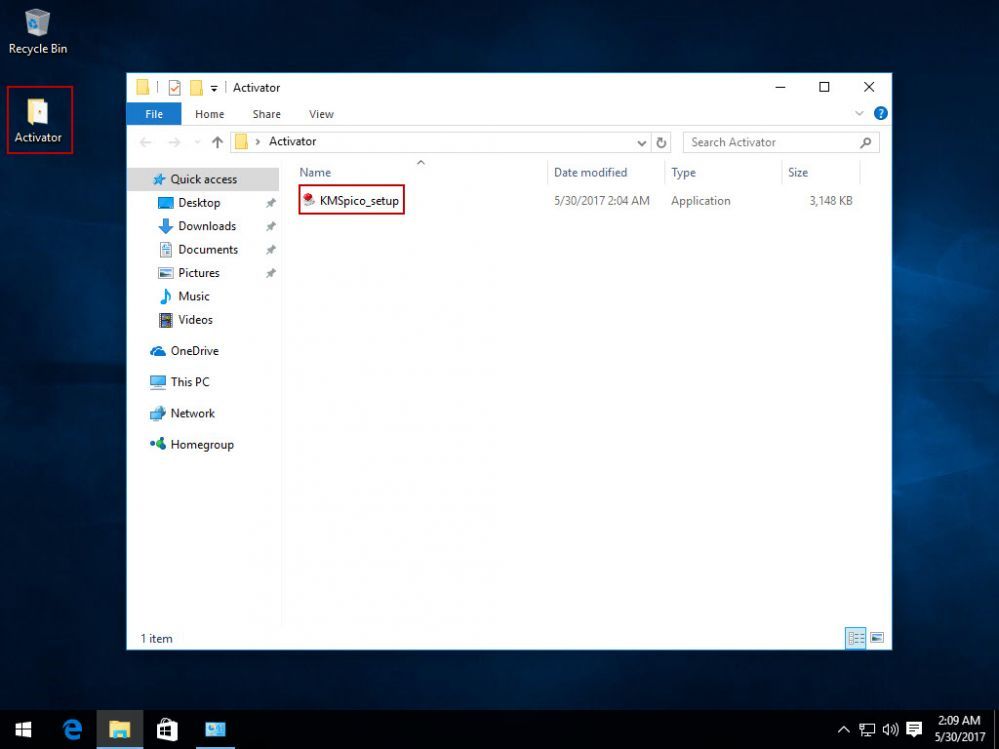Open the volume speaker tray icon
The width and height of the screenshot is (999, 749).
pos(890,730)
